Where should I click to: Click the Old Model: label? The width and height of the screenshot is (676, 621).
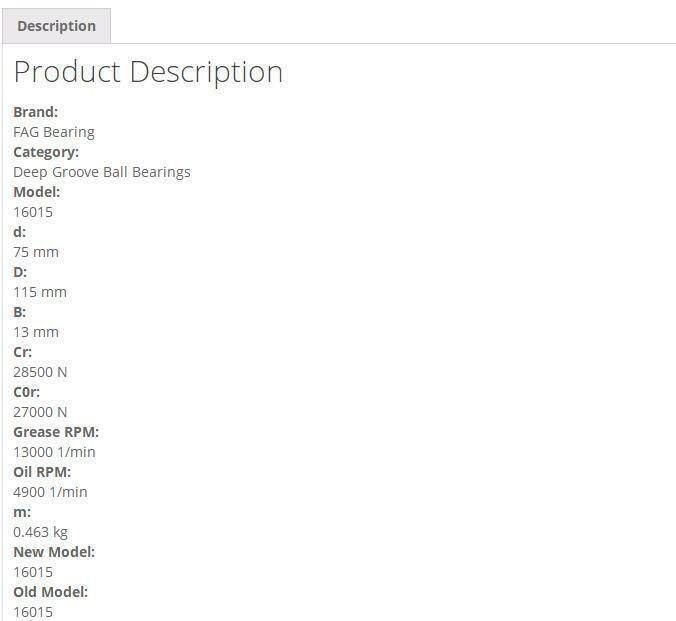pos(50,592)
